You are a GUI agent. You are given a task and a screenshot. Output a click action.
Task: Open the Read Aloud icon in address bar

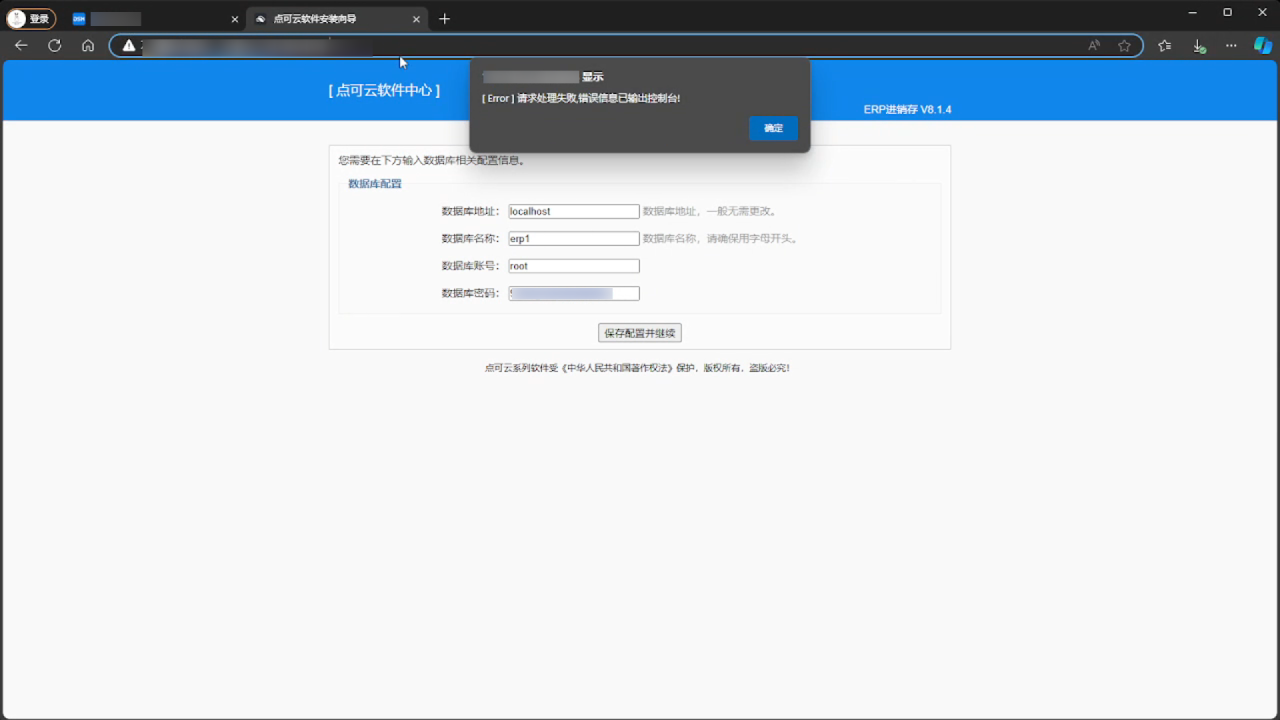(1094, 46)
